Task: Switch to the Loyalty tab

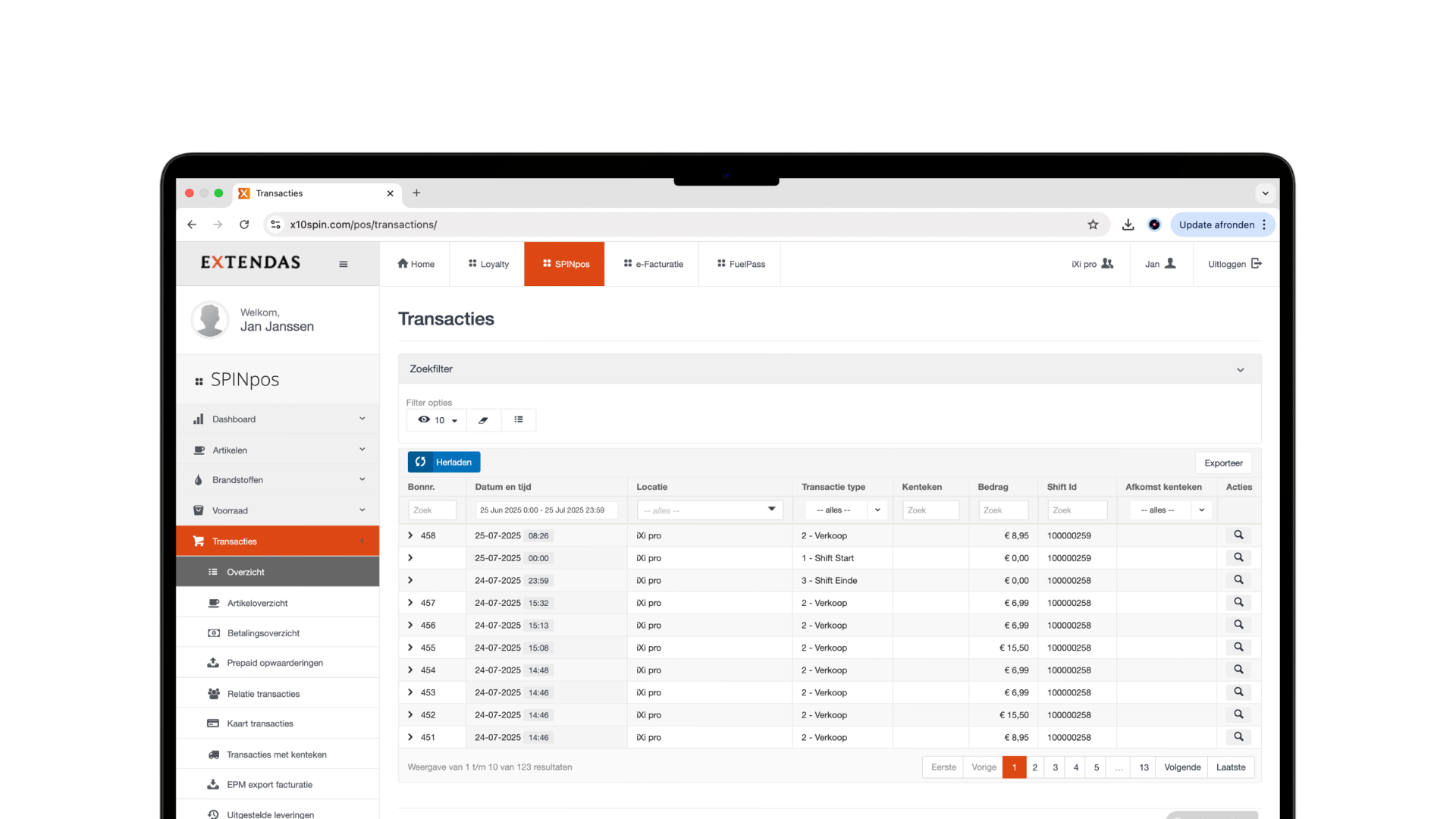Action: coord(488,264)
